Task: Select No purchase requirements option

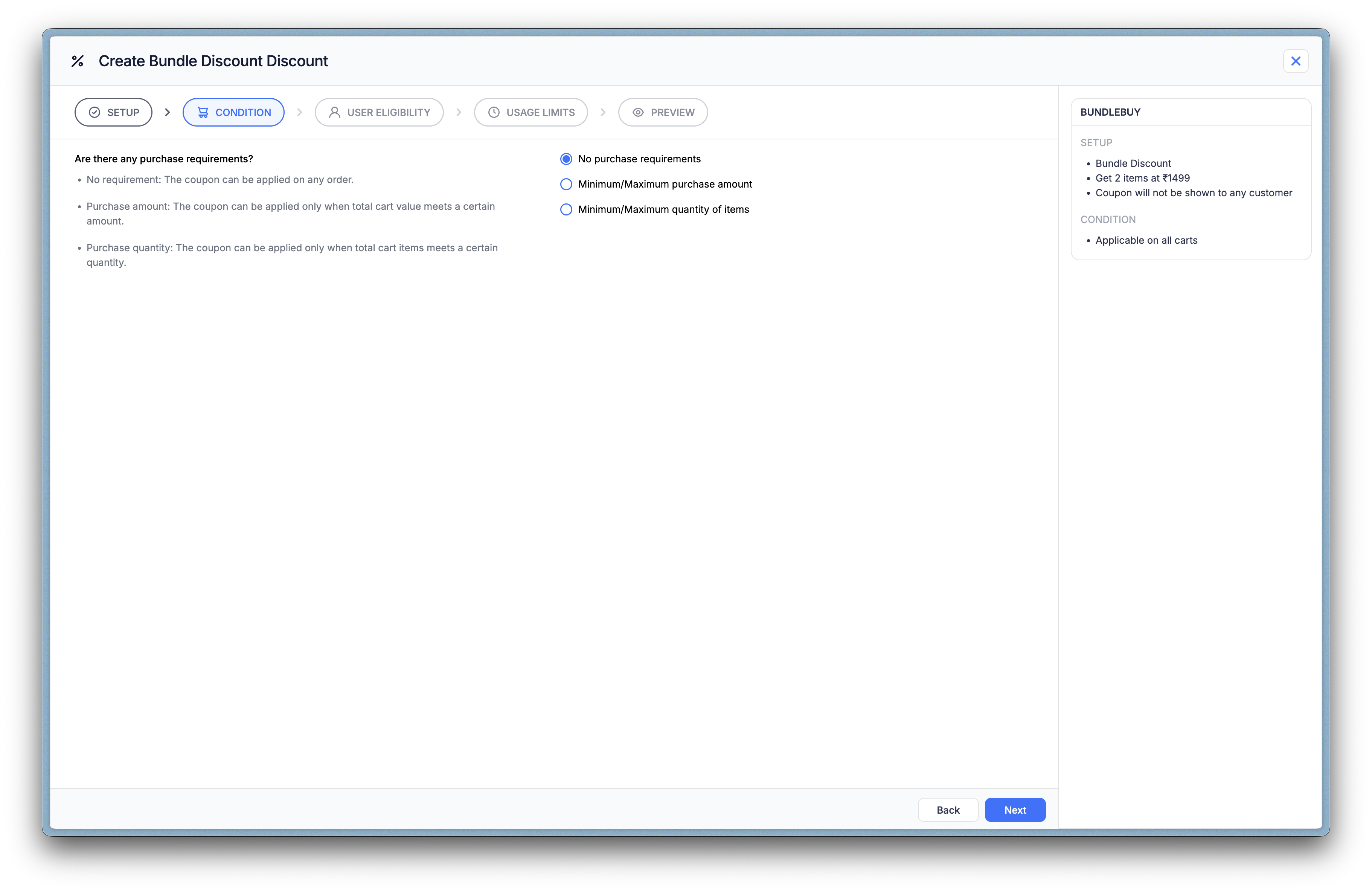Action: pyautogui.click(x=566, y=159)
